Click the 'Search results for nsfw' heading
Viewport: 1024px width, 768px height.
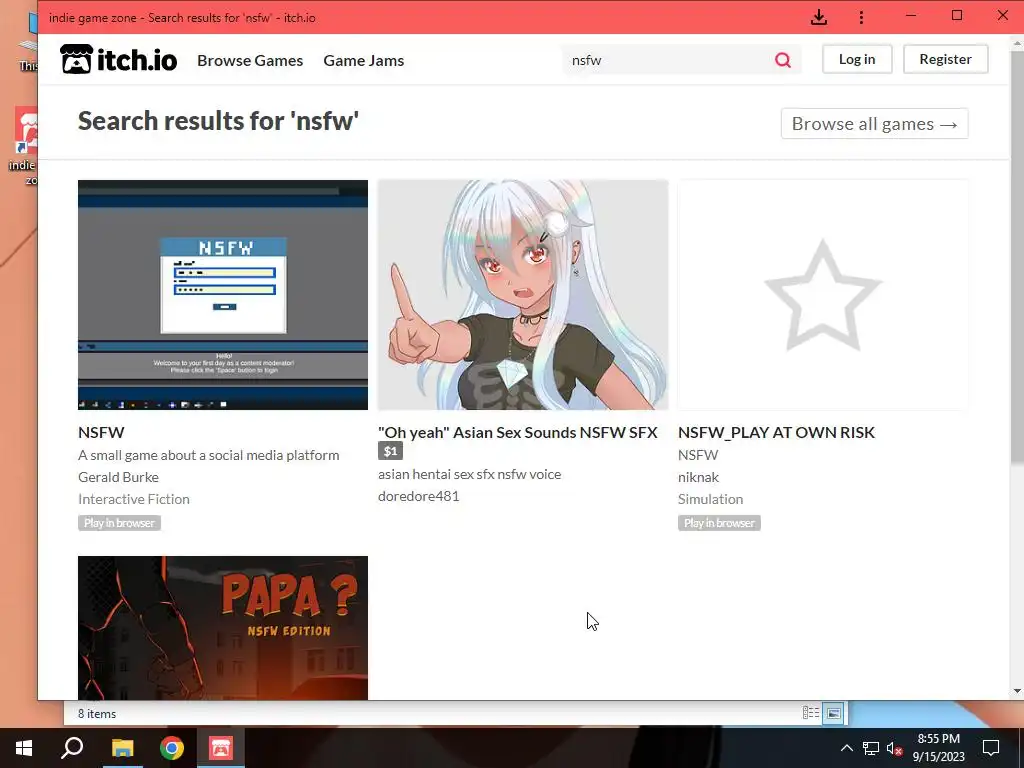[x=218, y=121]
